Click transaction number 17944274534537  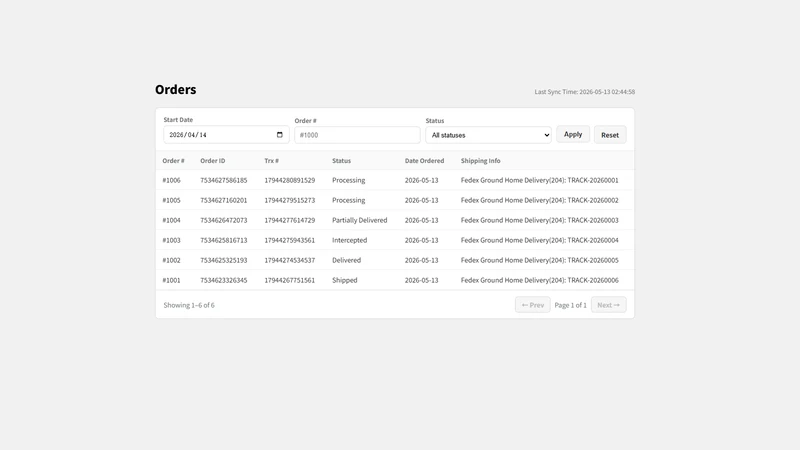pyautogui.click(x=290, y=260)
